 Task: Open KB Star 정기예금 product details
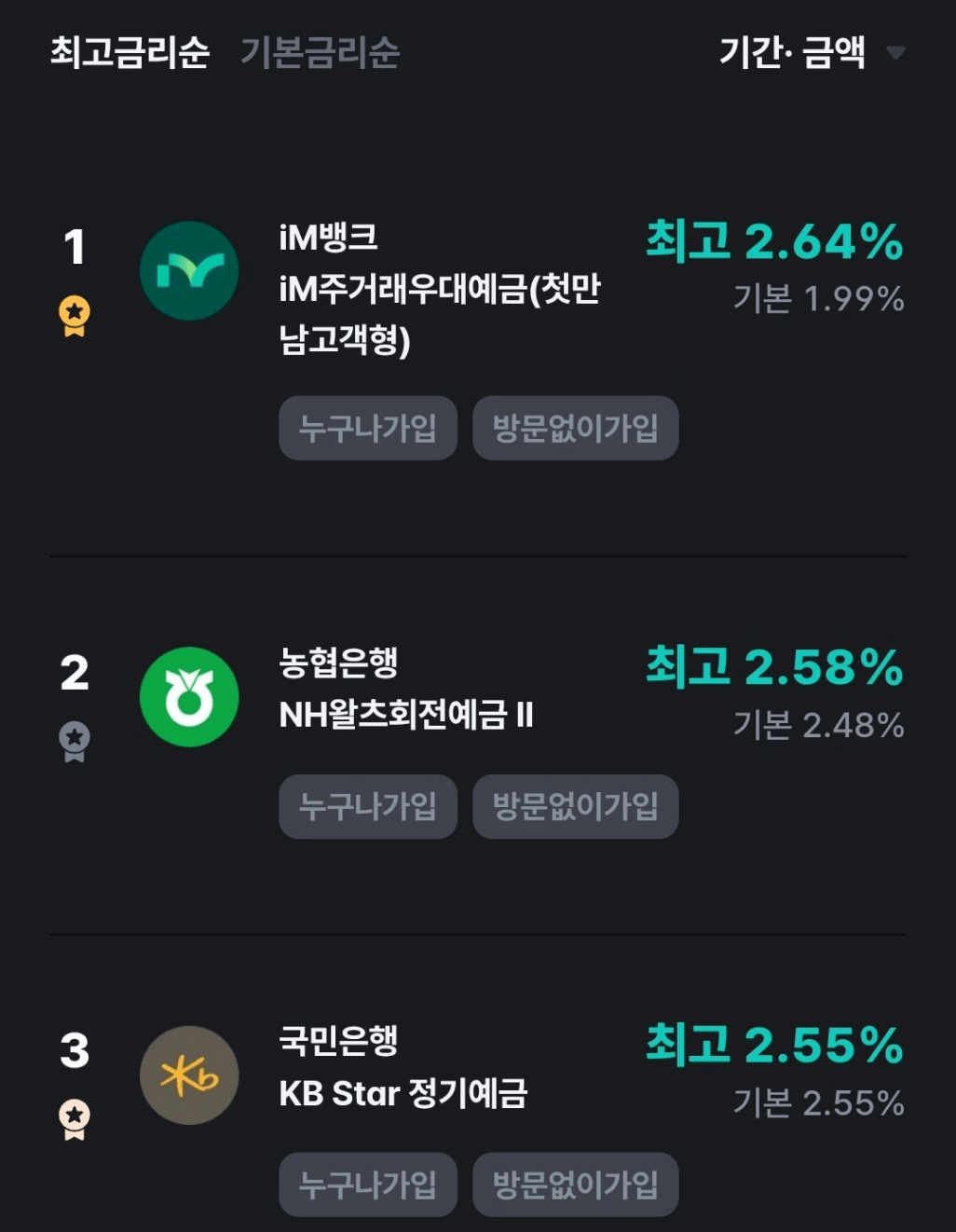tap(403, 1093)
